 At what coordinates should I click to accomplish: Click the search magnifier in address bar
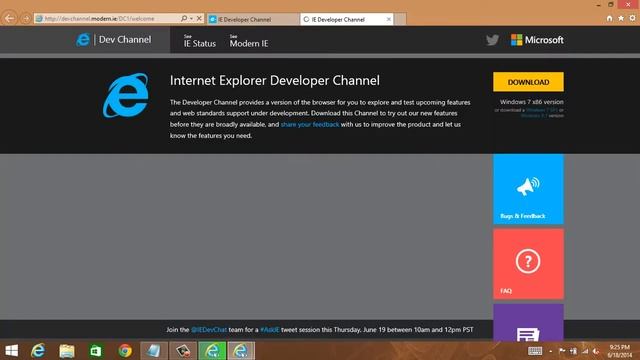[x=184, y=18]
